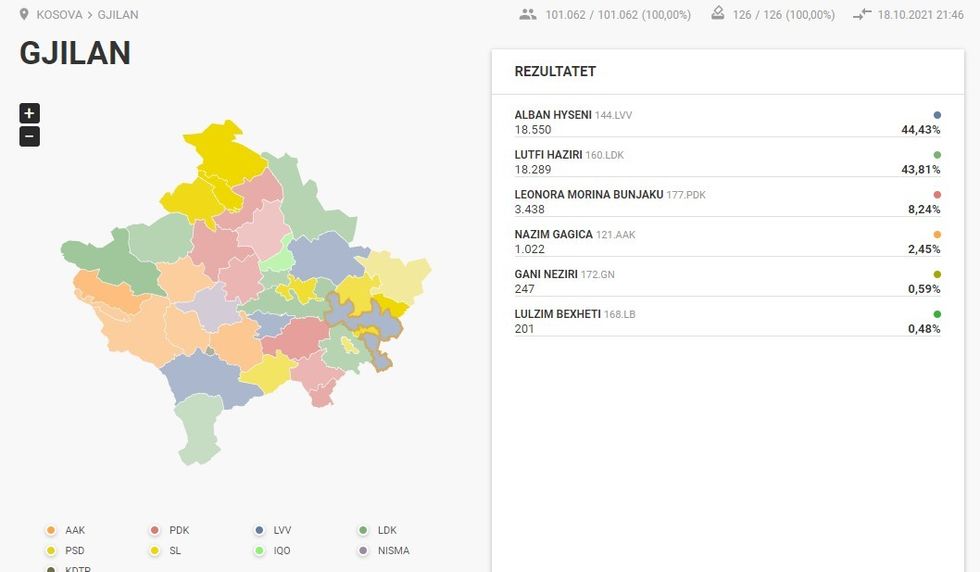This screenshot has height=572, width=980.
Task: Select the AAK orange legend dot
Action: click(x=51, y=531)
